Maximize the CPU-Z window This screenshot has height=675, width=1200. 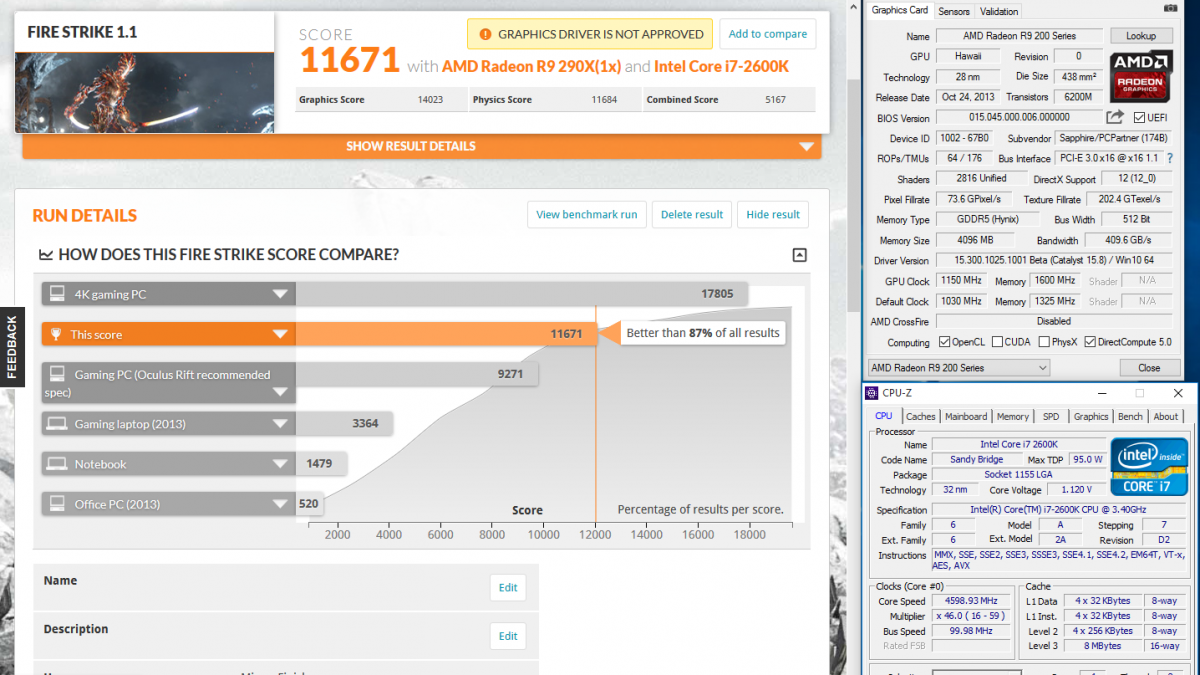pos(1139,393)
